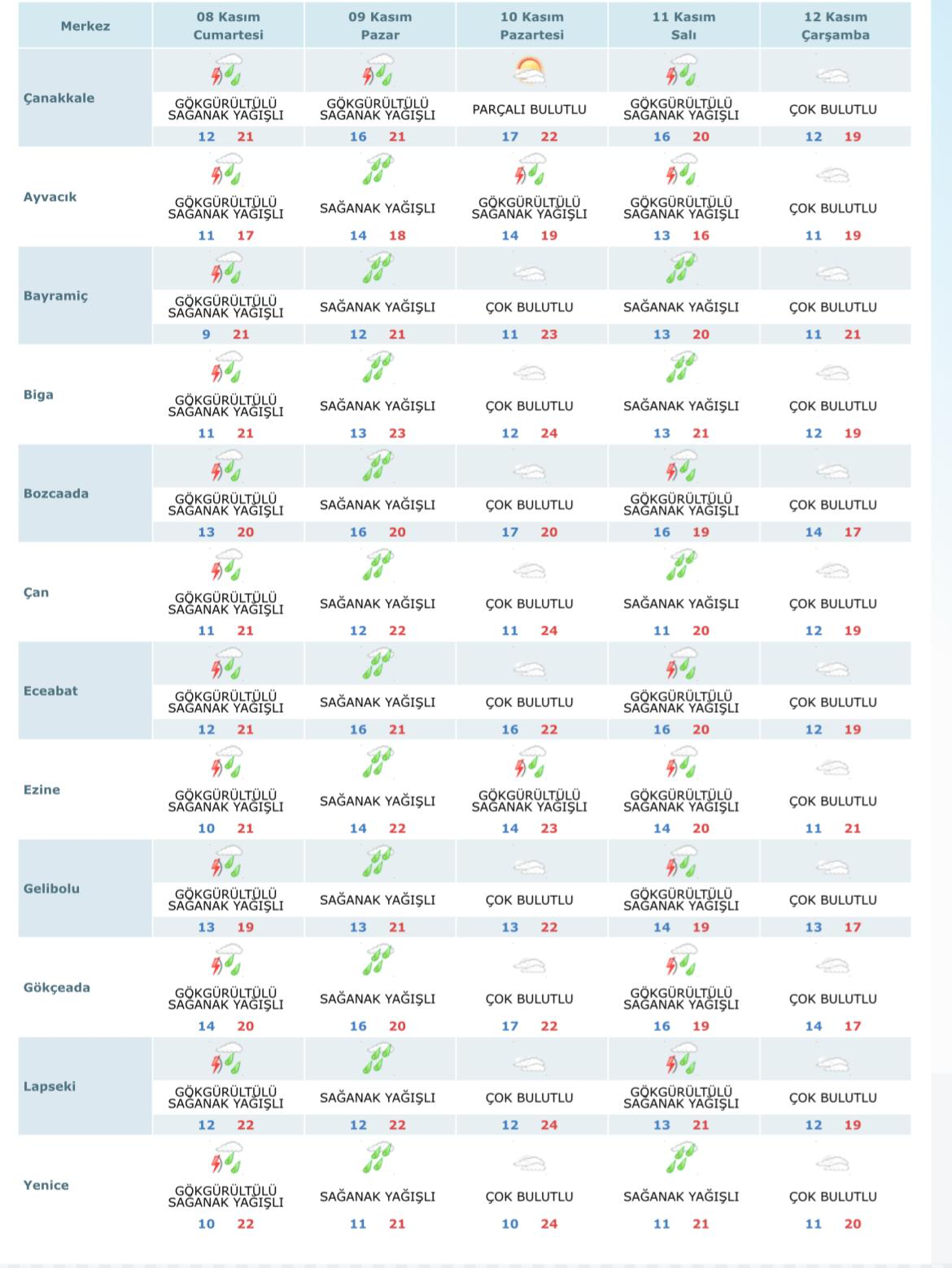The image size is (952, 1268).
Task: Select the Çanakkale district name
Action: click(x=59, y=98)
